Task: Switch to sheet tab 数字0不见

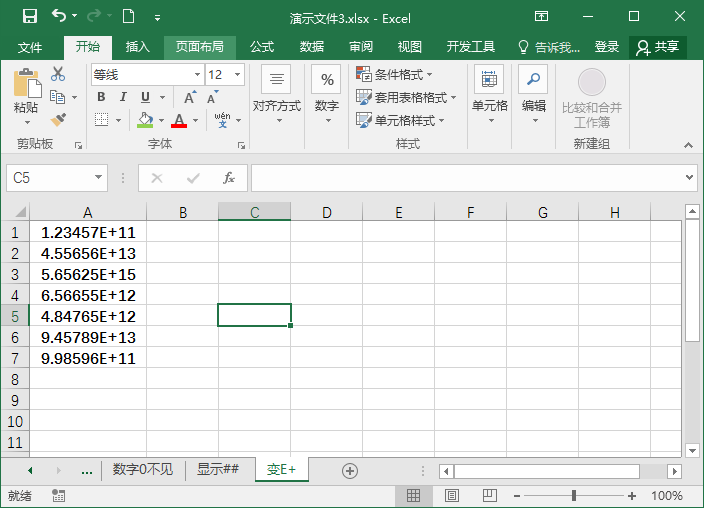Action: 143,469
